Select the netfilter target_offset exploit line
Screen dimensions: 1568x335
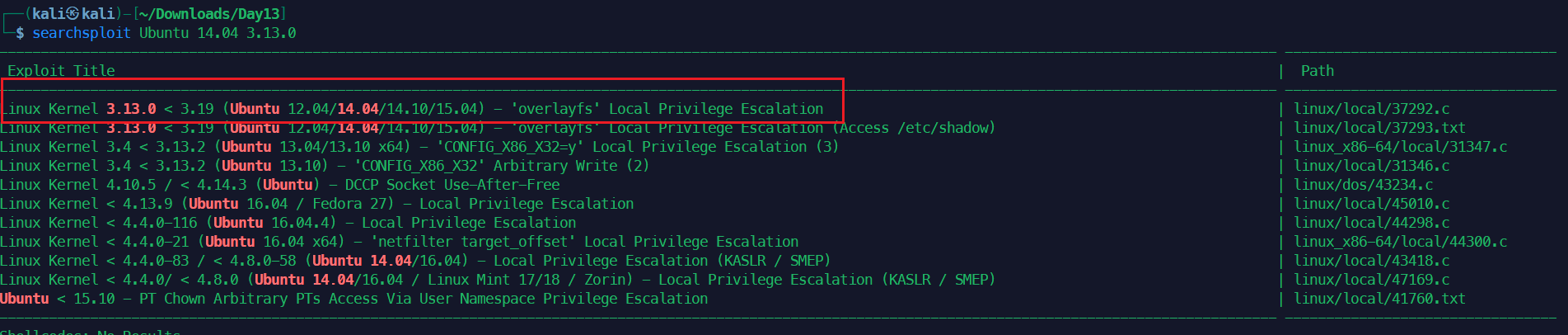400,242
